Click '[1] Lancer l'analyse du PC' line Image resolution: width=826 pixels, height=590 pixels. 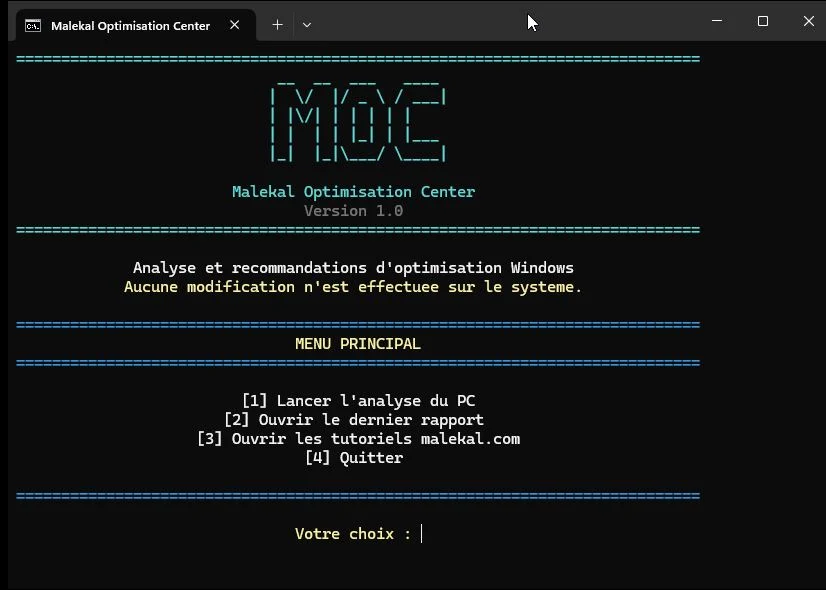[359, 401]
